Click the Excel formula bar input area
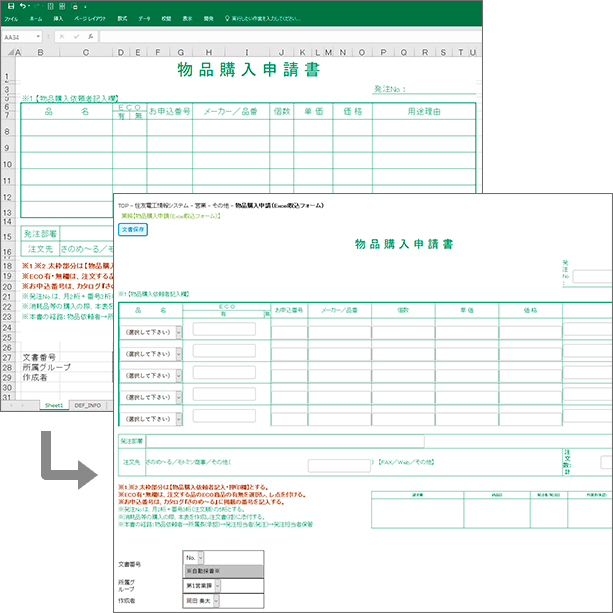Screen dimensions: 613x613 pos(290,37)
